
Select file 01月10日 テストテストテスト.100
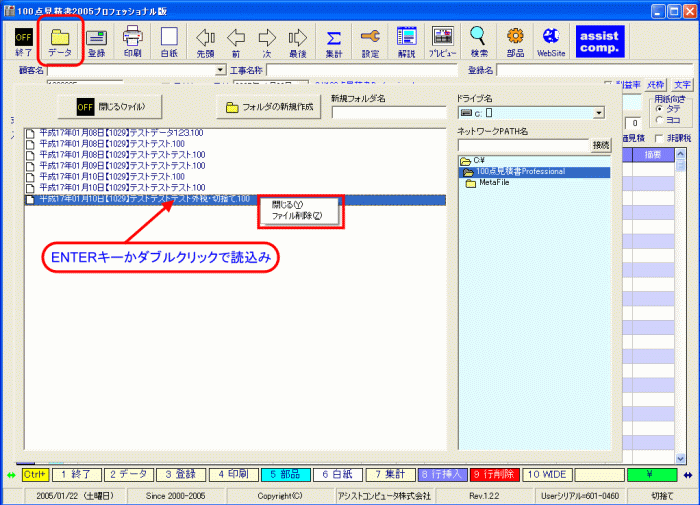[122, 188]
